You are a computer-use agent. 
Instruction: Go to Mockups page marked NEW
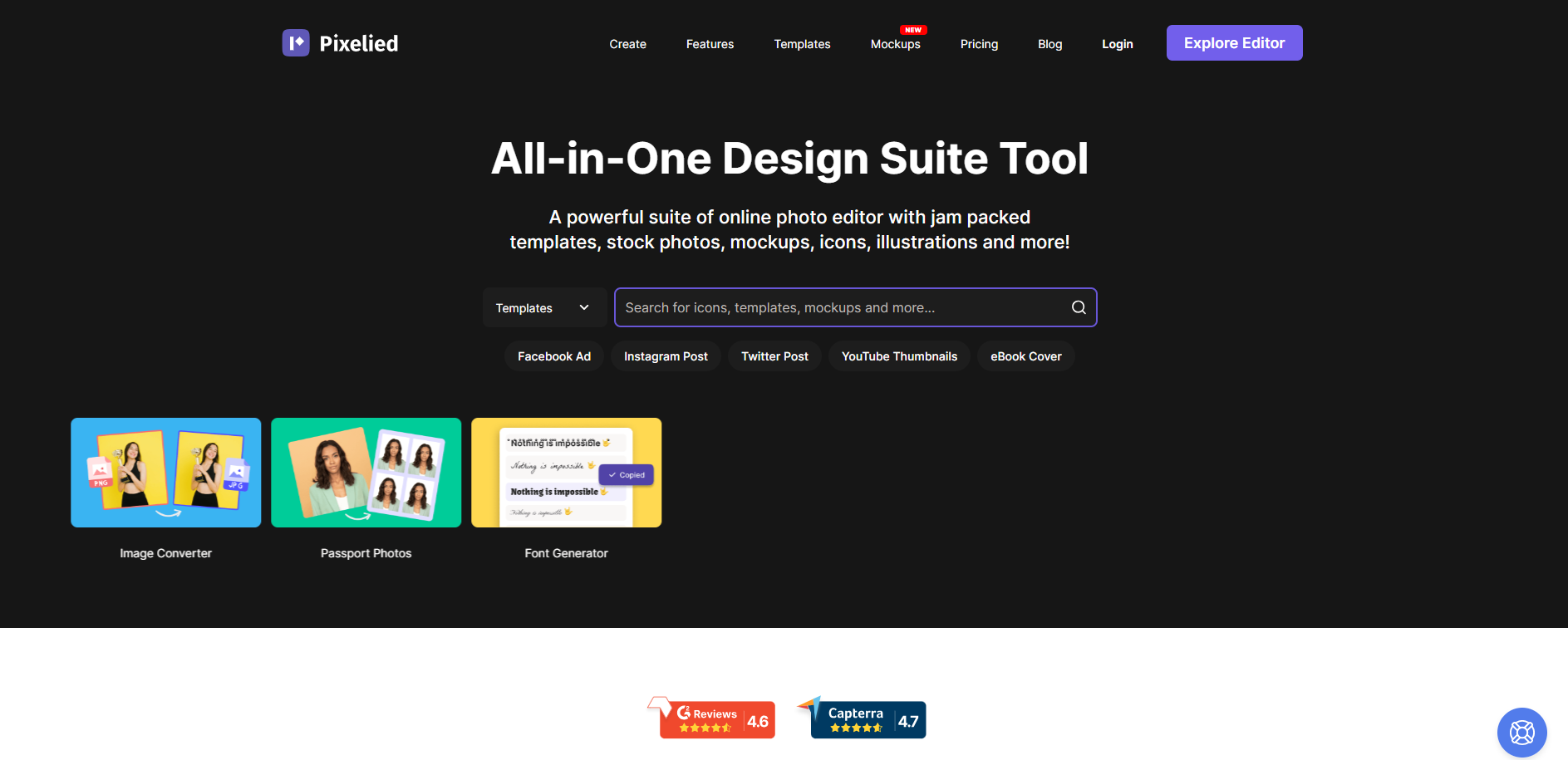895,44
